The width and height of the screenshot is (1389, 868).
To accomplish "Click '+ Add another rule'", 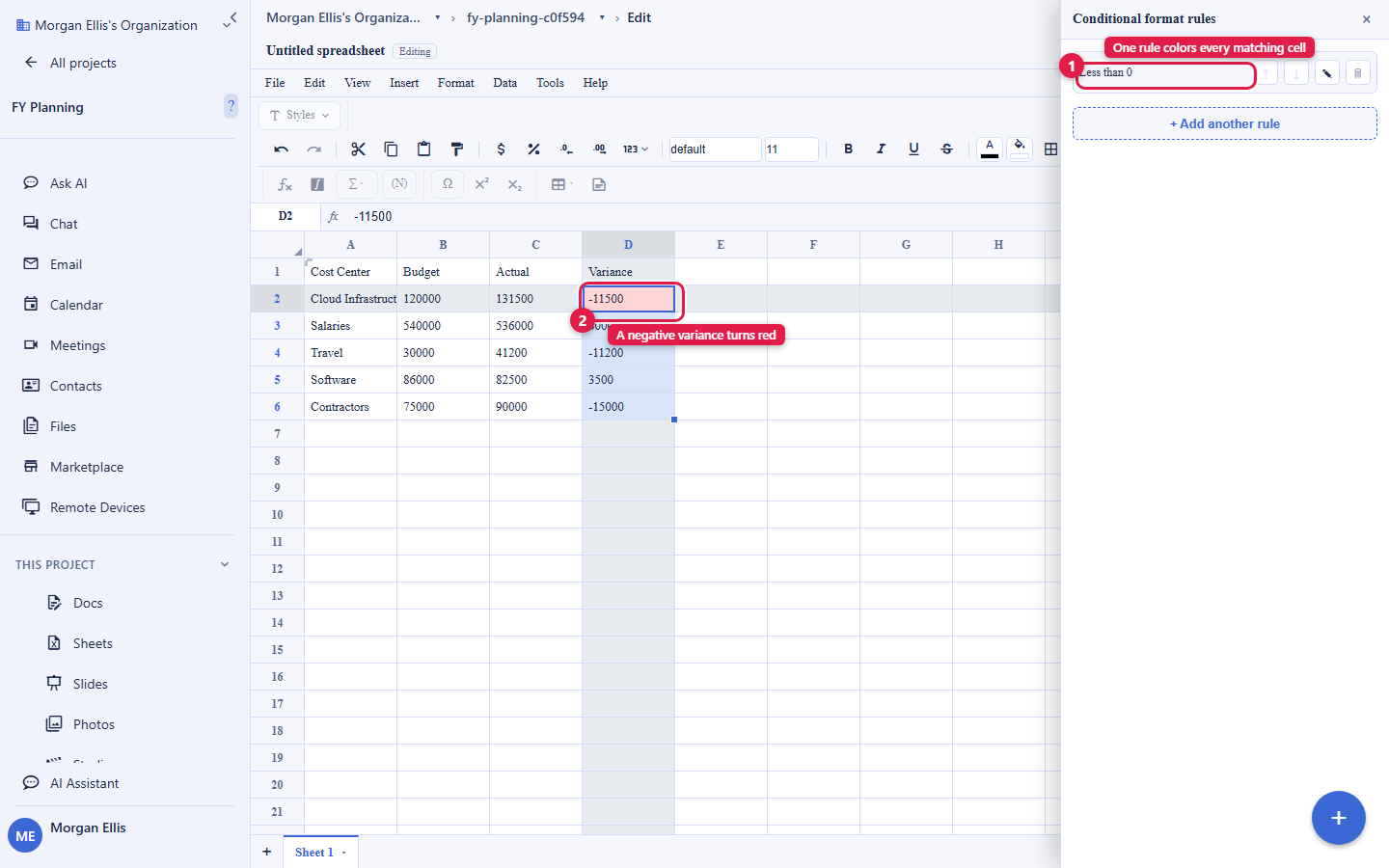I will 1225,123.
